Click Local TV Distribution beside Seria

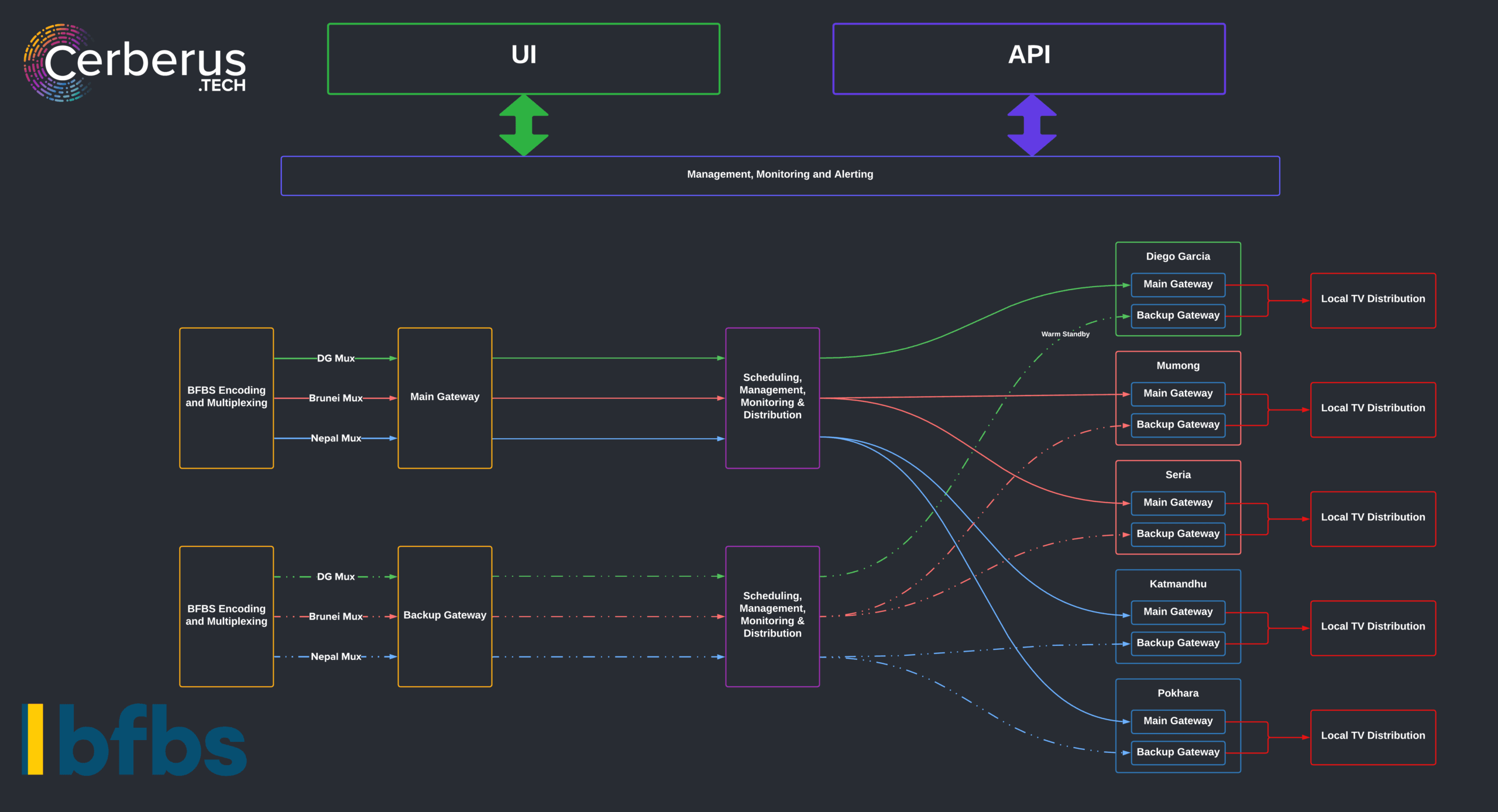pos(1373,519)
